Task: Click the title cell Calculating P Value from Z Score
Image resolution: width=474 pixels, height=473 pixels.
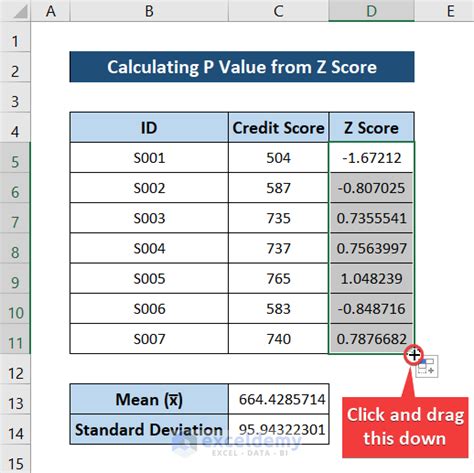Action: (x=242, y=67)
